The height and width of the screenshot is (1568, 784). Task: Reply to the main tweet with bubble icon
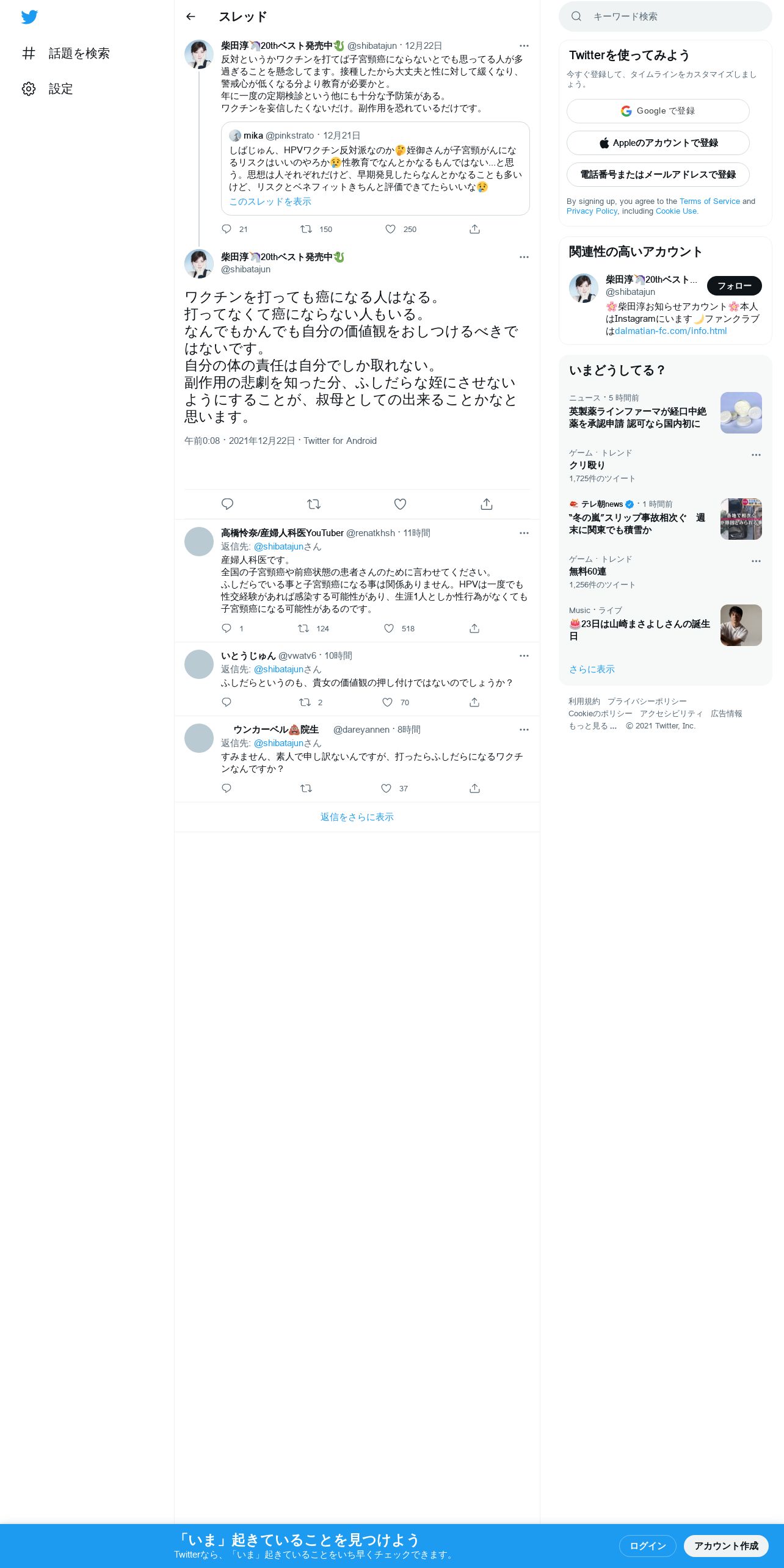(227, 504)
